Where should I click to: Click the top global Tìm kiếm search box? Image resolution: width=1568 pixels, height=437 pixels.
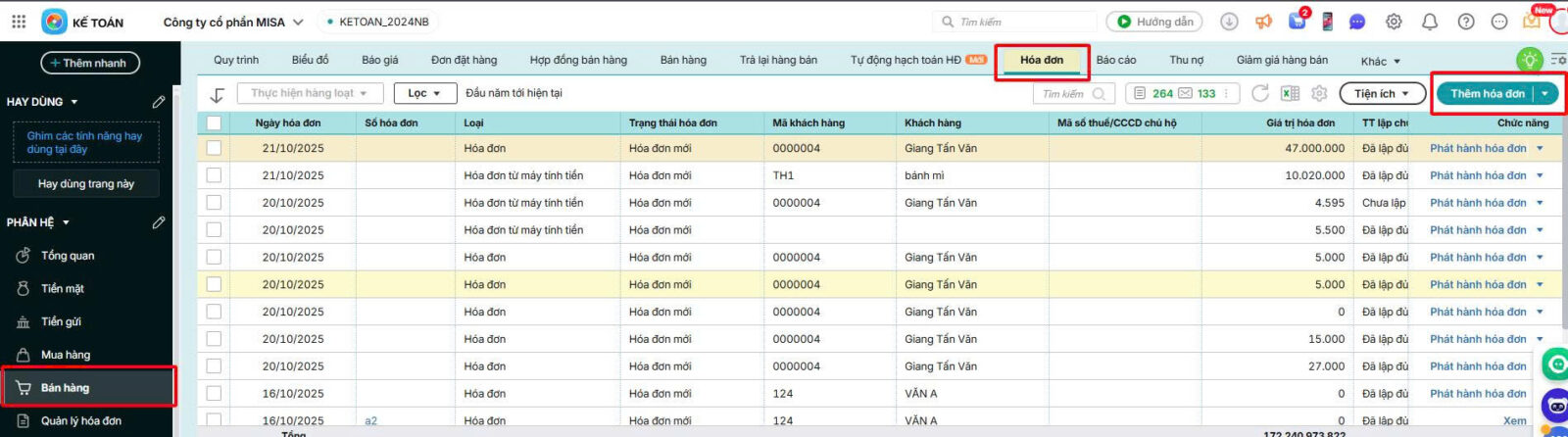pyautogui.click(x=1019, y=22)
